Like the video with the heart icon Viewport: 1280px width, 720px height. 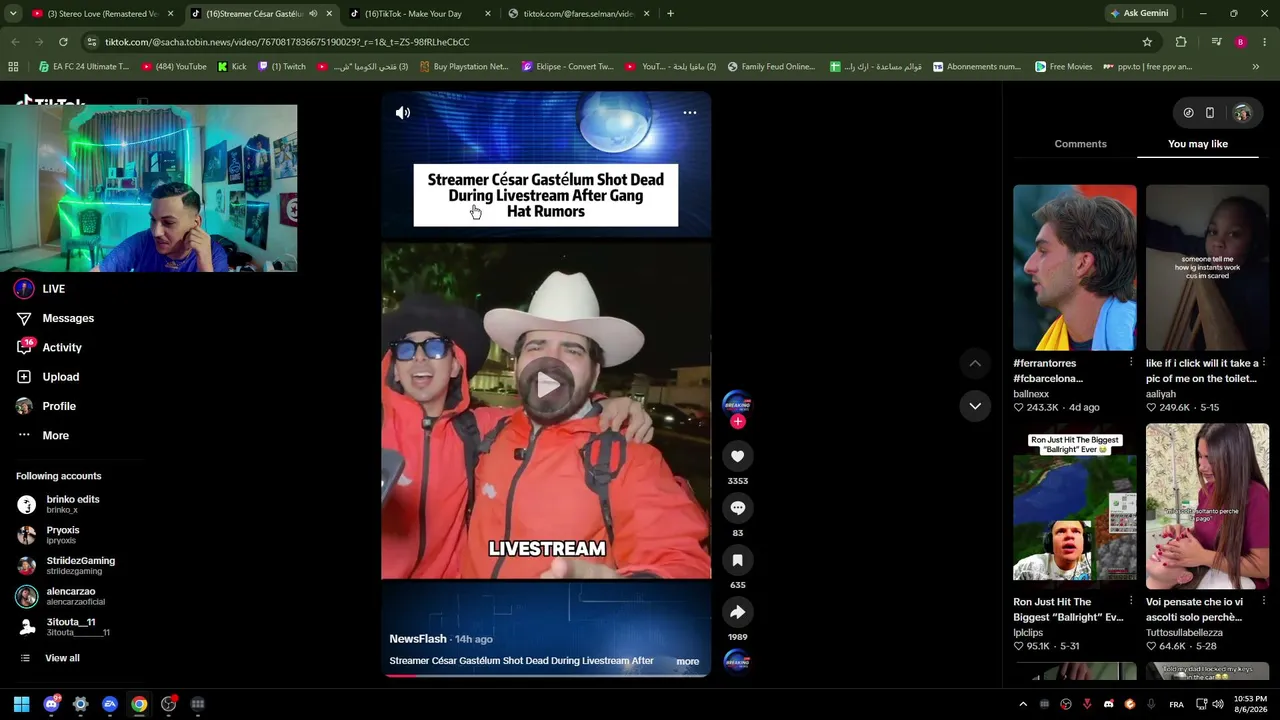click(738, 456)
